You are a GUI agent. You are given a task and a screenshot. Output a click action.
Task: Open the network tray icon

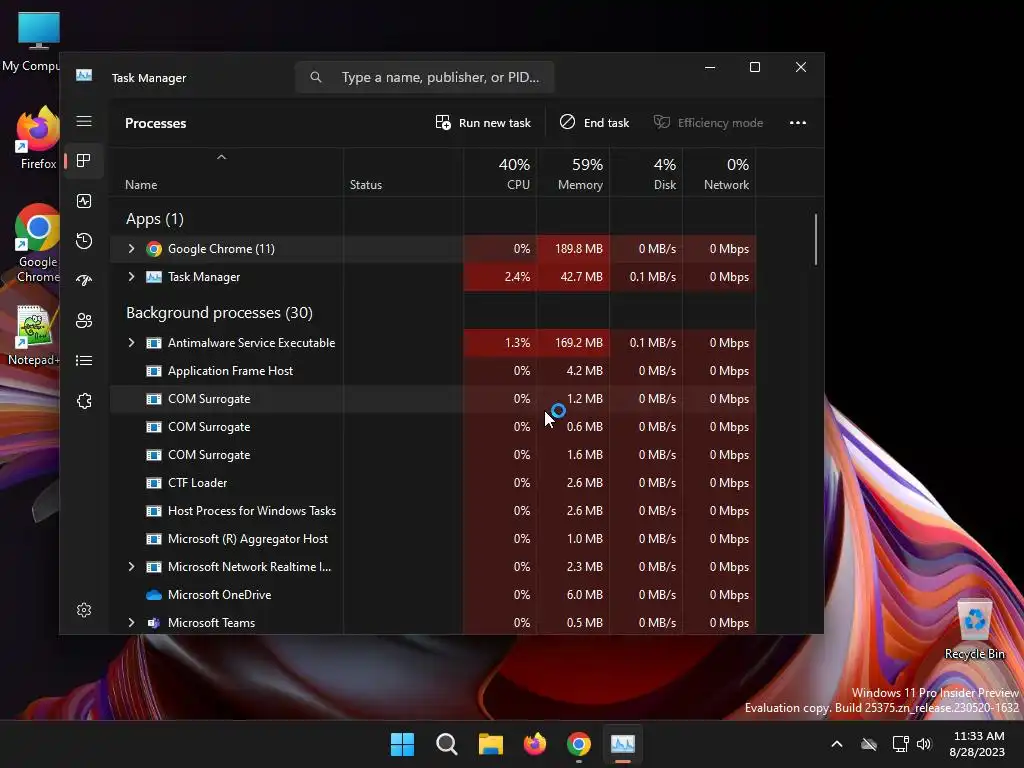coord(900,744)
